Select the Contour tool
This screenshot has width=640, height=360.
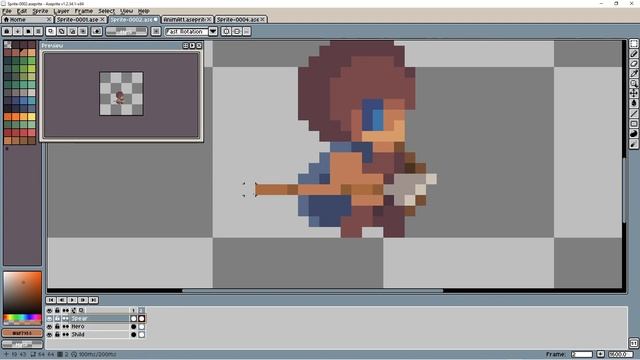pyautogui.click(x=633, y=134)
